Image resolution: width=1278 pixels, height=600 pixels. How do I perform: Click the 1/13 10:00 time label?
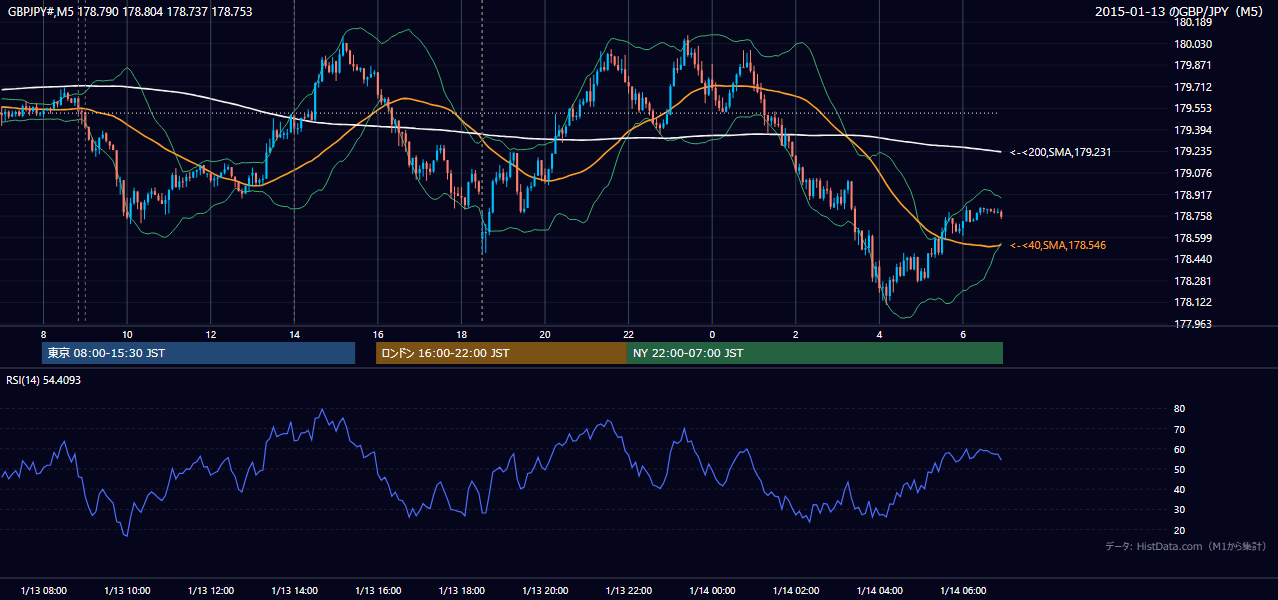tap(127, 591)
